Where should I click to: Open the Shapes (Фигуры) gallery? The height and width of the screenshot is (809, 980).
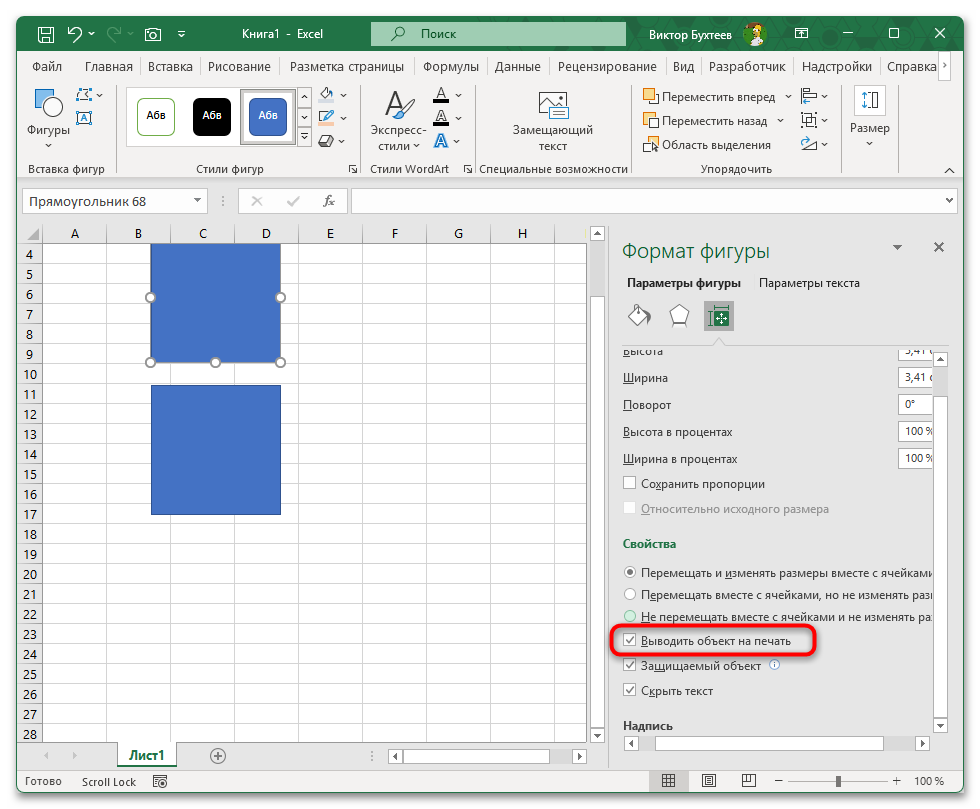coord(48,119)
